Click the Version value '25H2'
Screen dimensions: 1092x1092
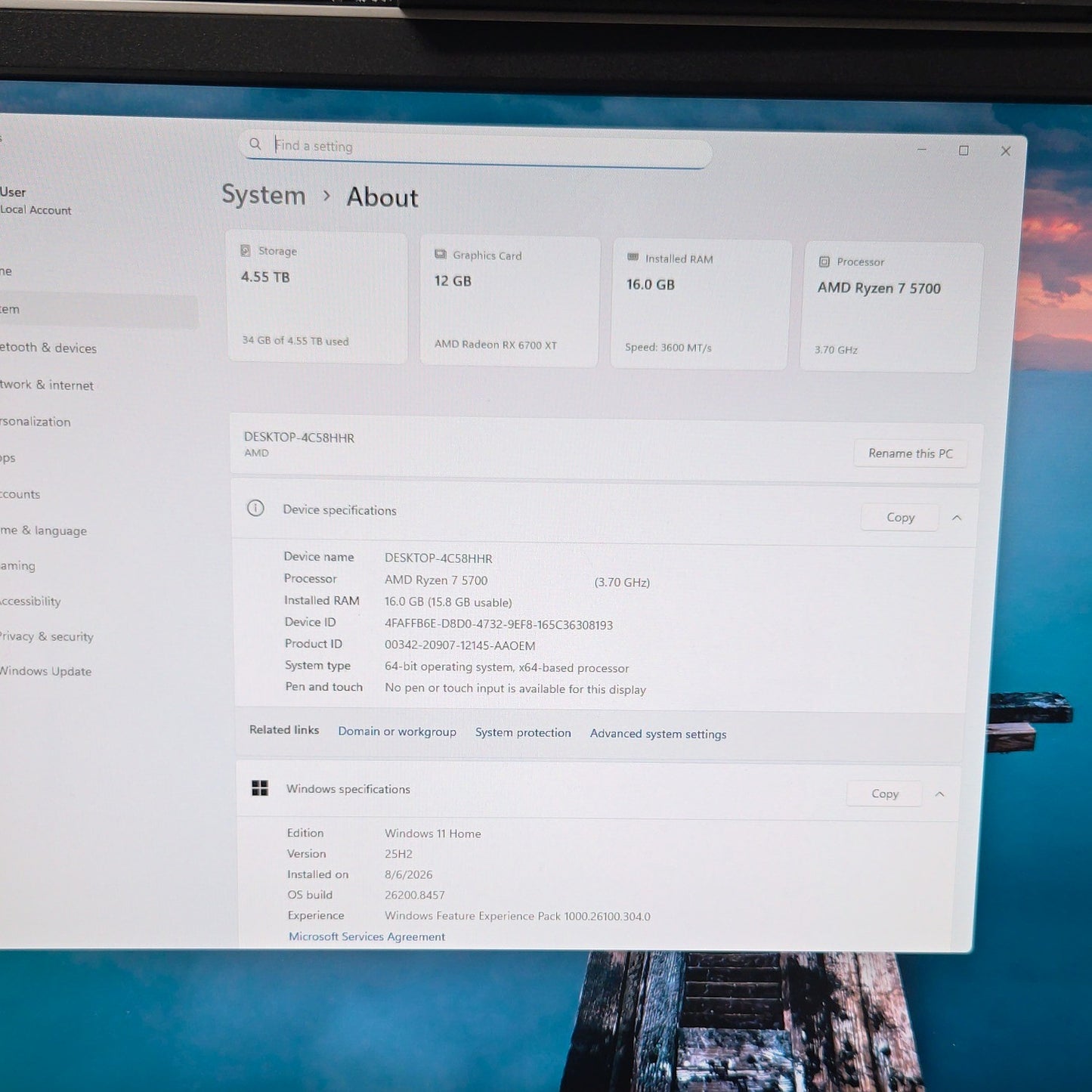click(398, 854)
